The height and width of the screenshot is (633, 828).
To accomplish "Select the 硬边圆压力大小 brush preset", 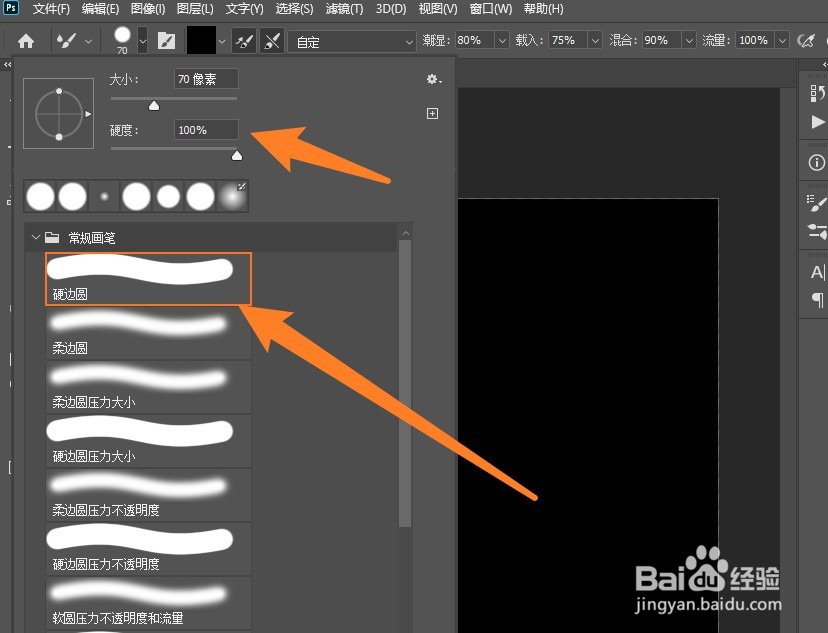I will tap(148, 441).
